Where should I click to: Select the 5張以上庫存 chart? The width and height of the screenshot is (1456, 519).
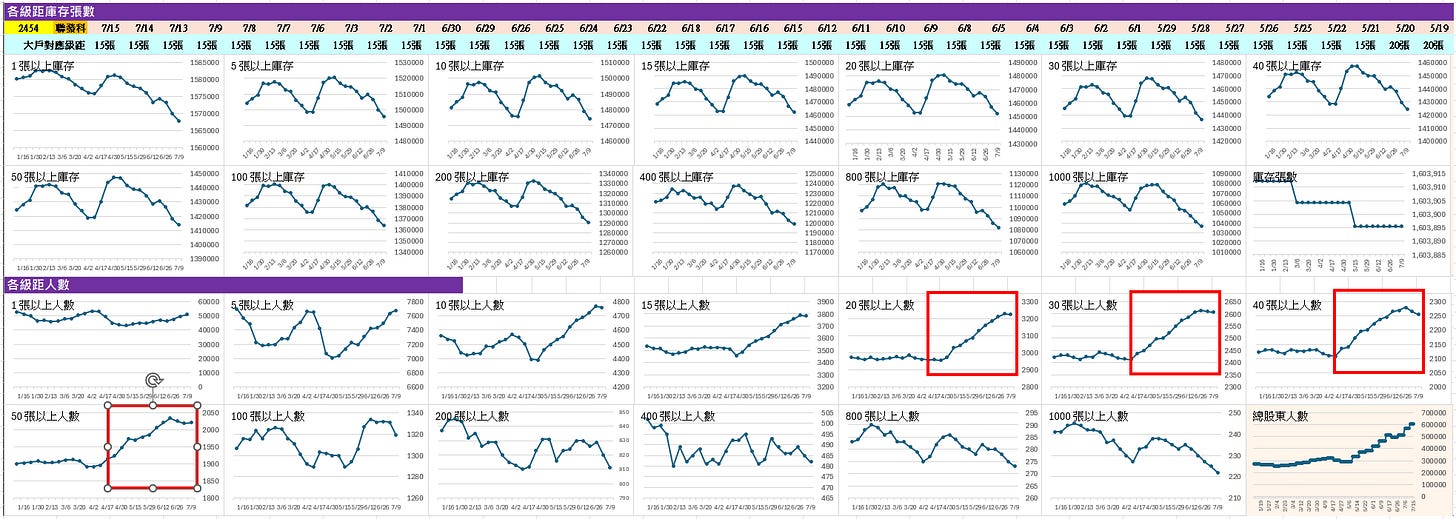point(328,108)
